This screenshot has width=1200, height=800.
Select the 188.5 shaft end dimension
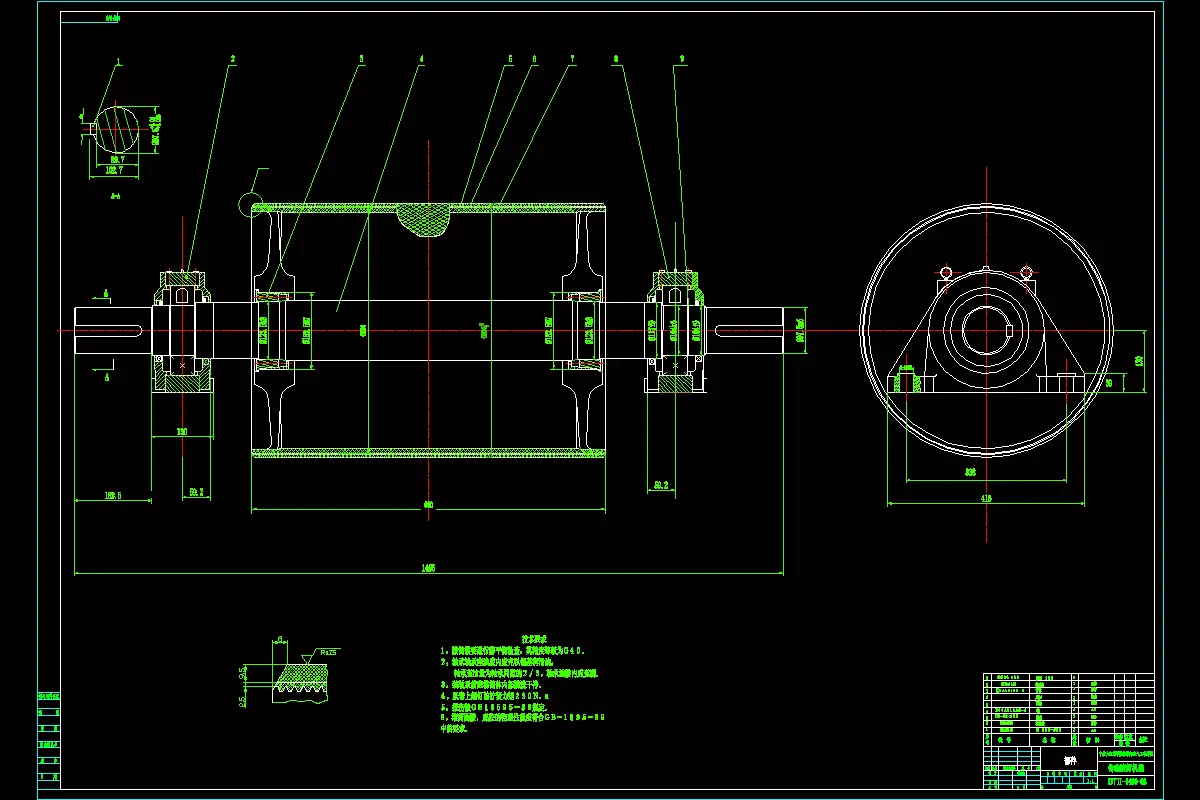[112, 494]
